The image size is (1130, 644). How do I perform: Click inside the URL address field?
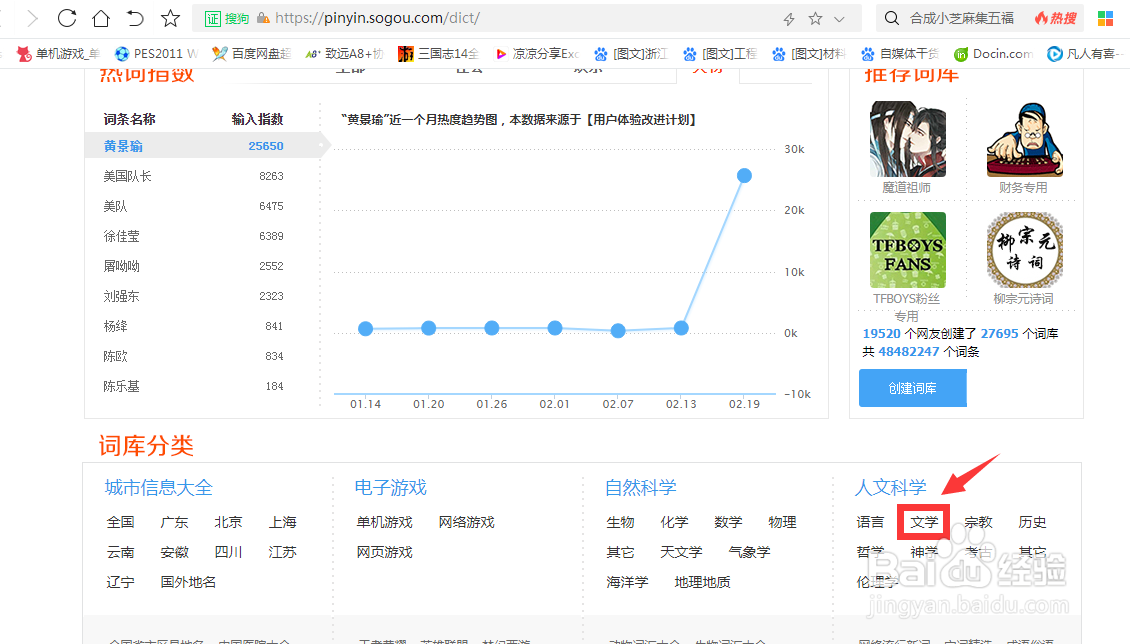400,17
